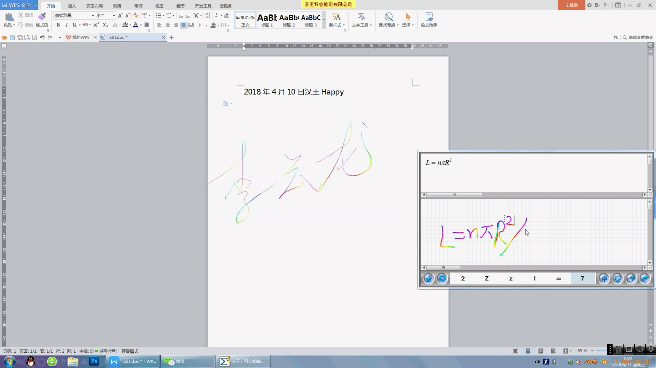Select the Format Painter brush icon
This screenshot has height=368, width=656.
pyautogui.click(x=42, y=17)
